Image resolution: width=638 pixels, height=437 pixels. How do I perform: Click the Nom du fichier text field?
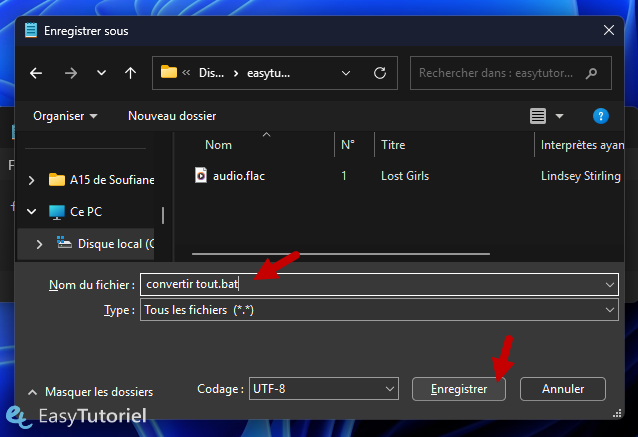click(370, 285)
